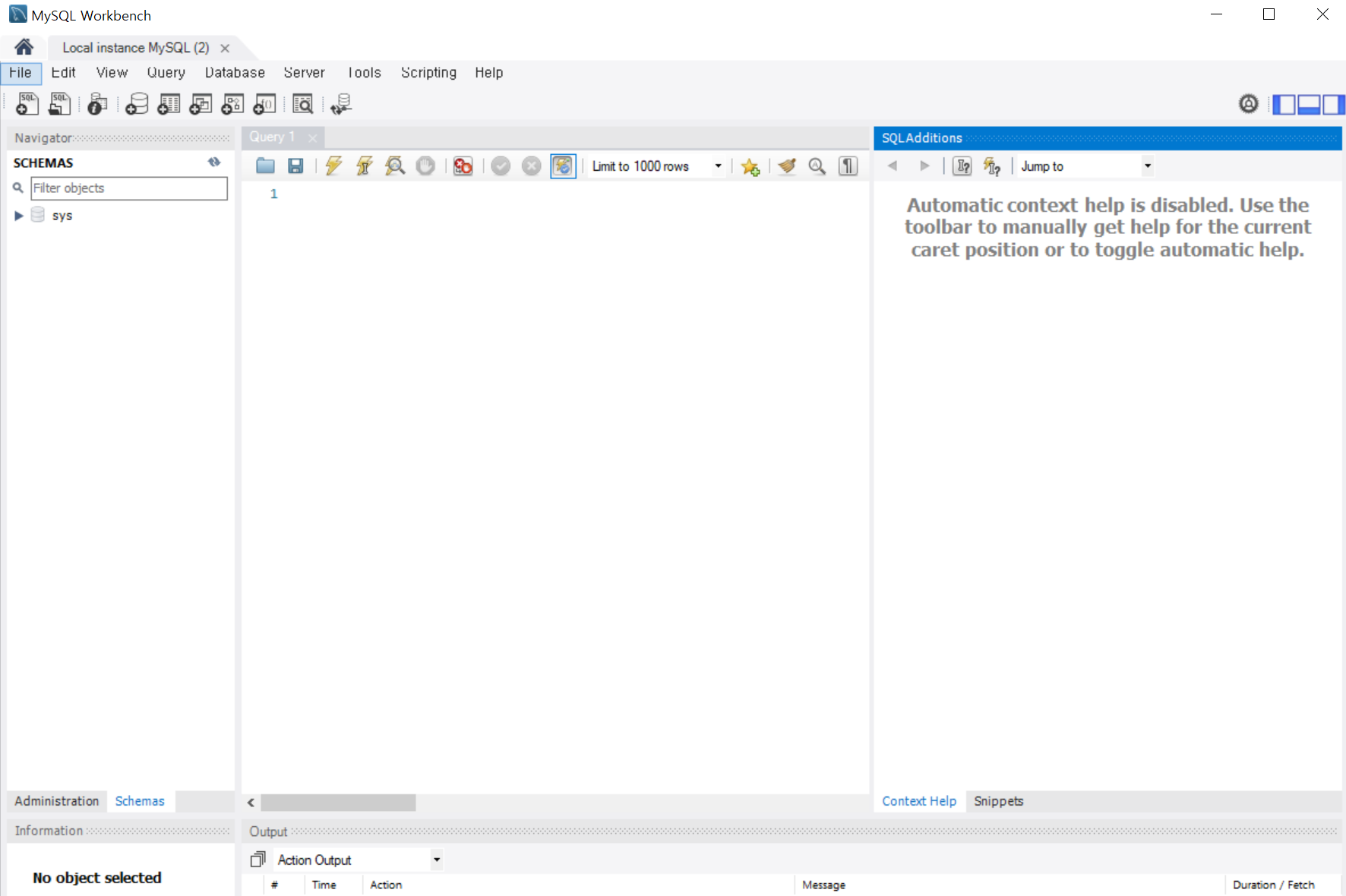This screenshot has width=1346, height=896.
Task: Save the script to file
Action: [295, 166]
